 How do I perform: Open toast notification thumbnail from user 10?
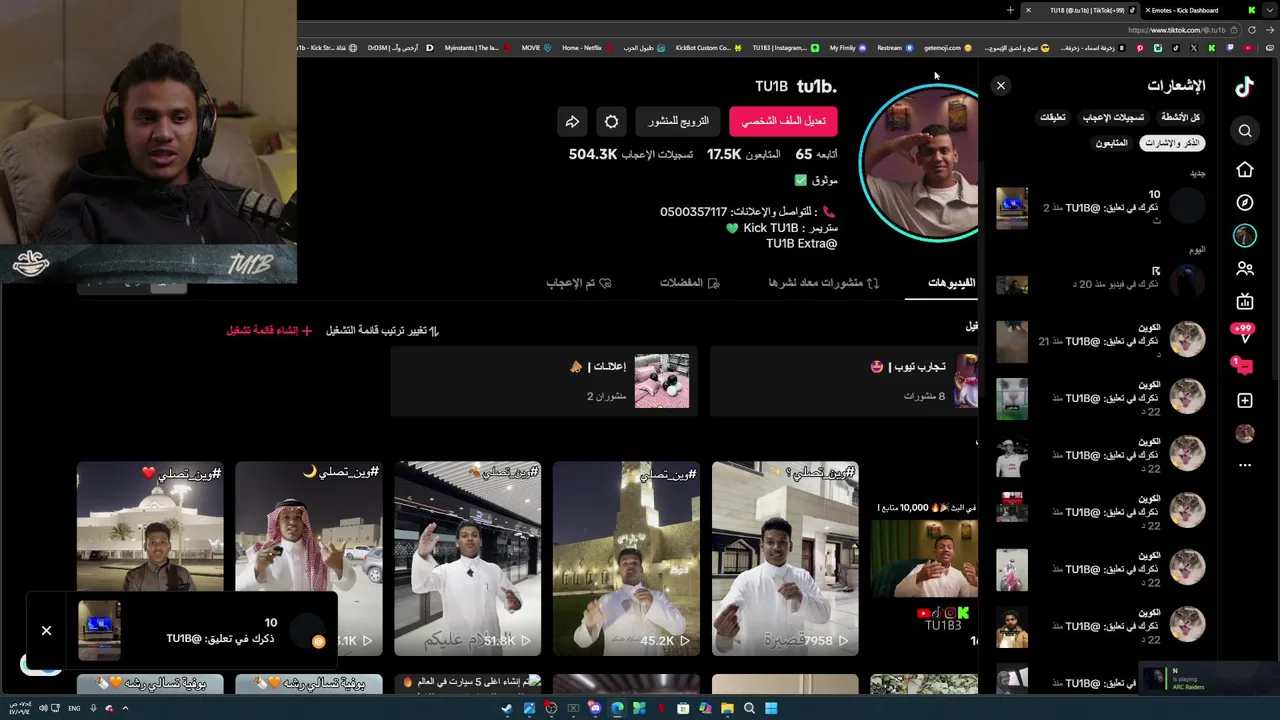pos(99,631)
